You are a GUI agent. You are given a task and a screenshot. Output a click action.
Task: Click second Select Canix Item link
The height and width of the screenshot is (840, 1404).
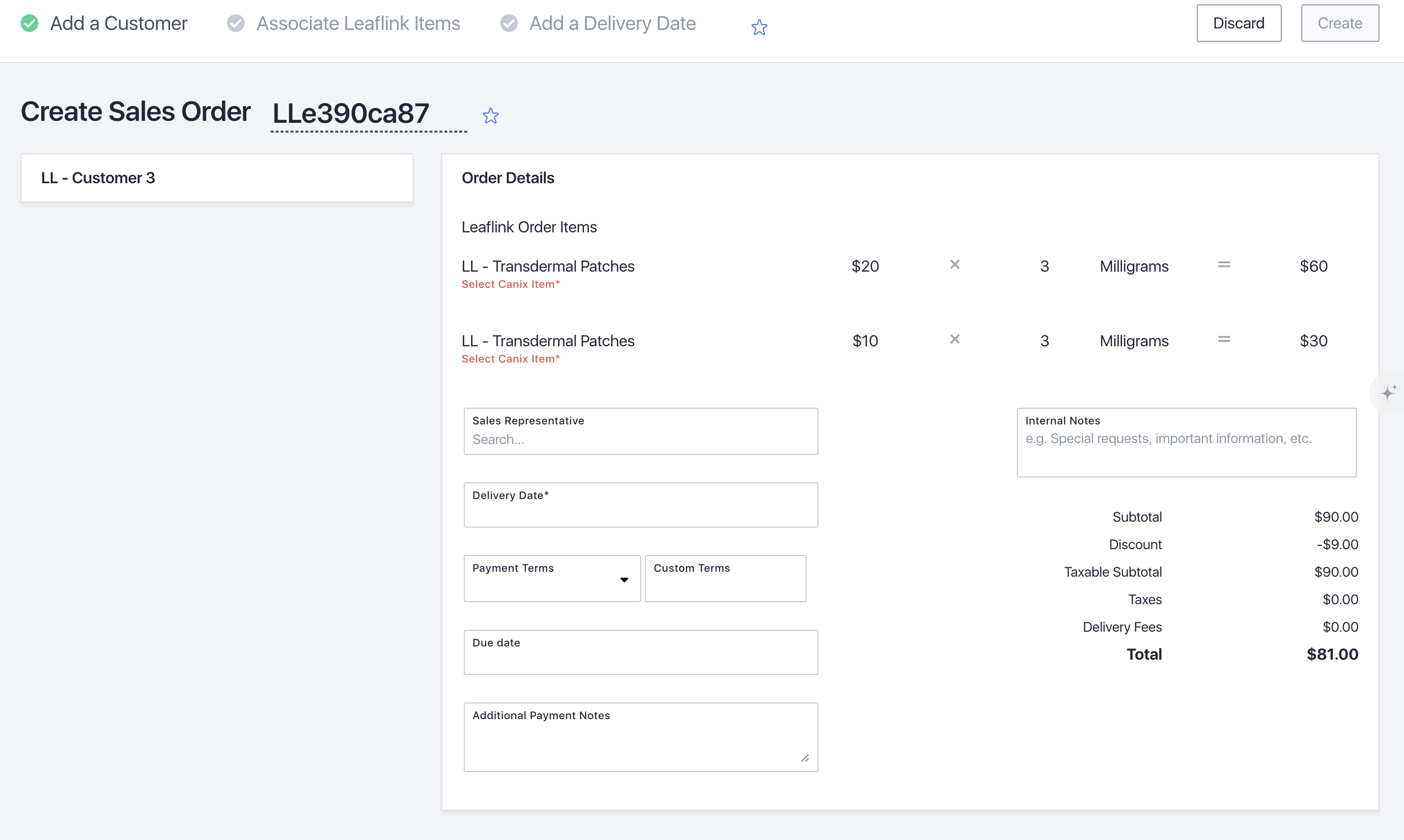pos(510,359)
